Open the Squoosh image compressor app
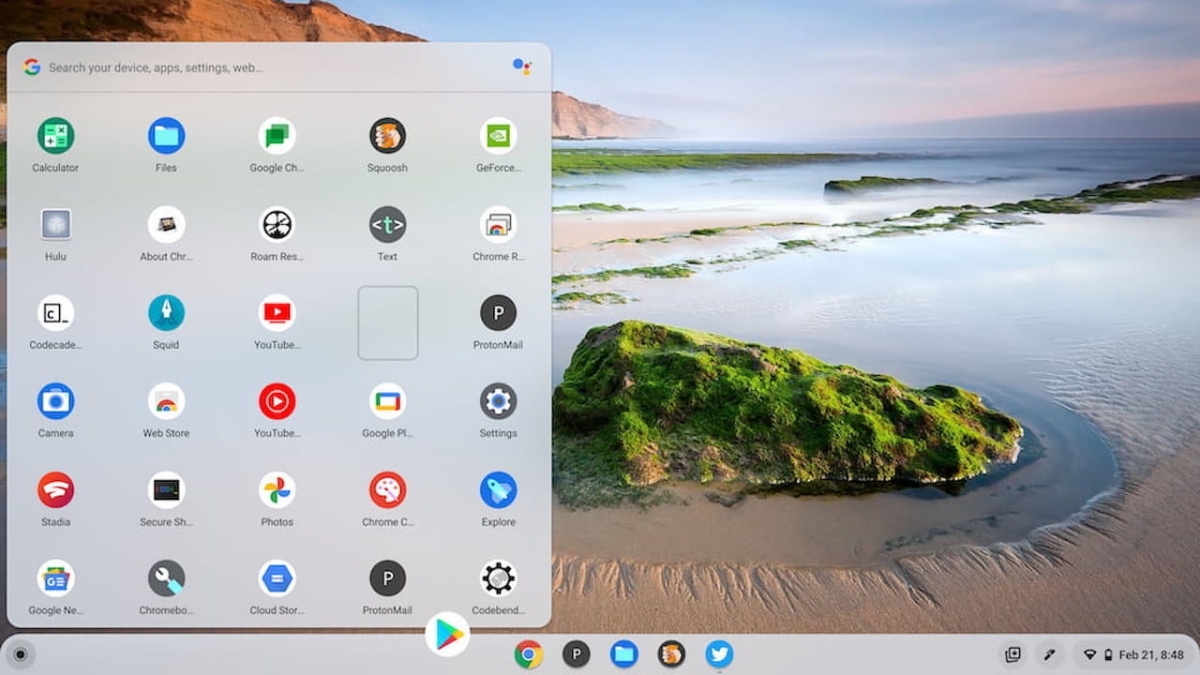Screen dimensions: 1200x675 click(387, 135)
